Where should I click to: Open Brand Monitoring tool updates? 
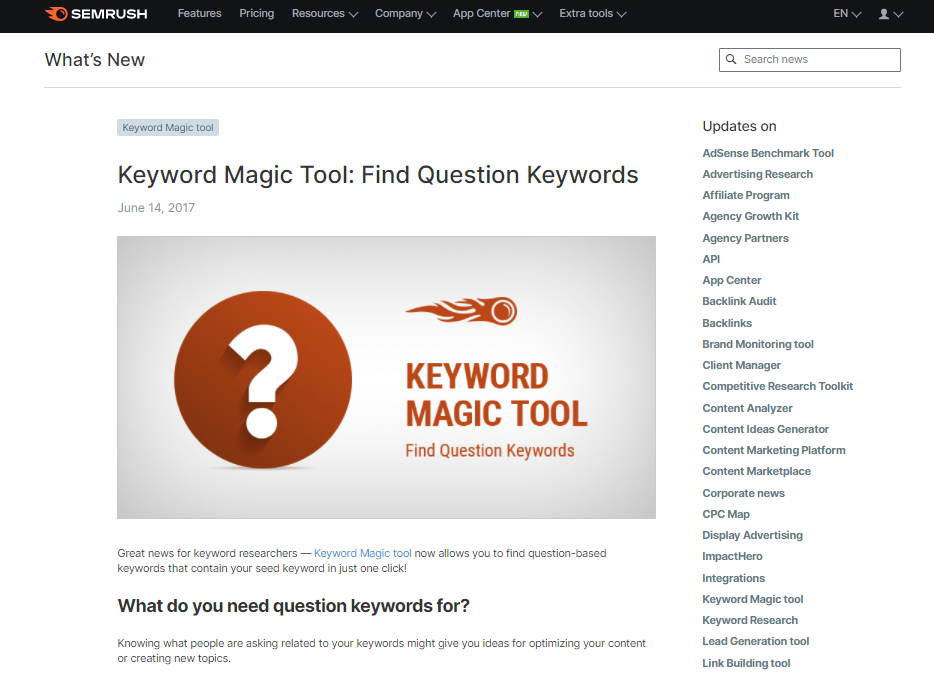tap(758, 344)
